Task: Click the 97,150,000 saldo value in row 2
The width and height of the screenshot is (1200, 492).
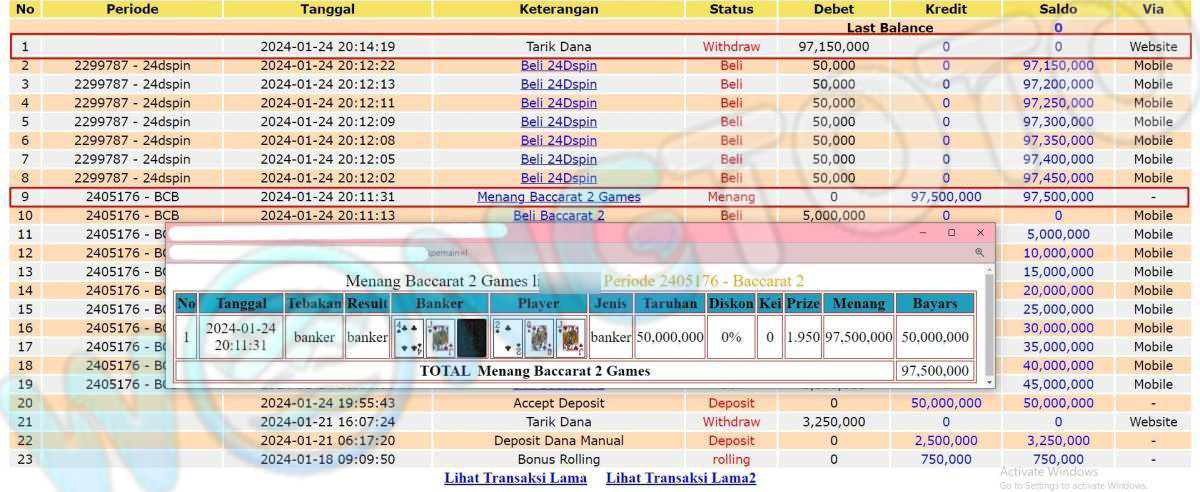Action: (x=1058, y=65)
